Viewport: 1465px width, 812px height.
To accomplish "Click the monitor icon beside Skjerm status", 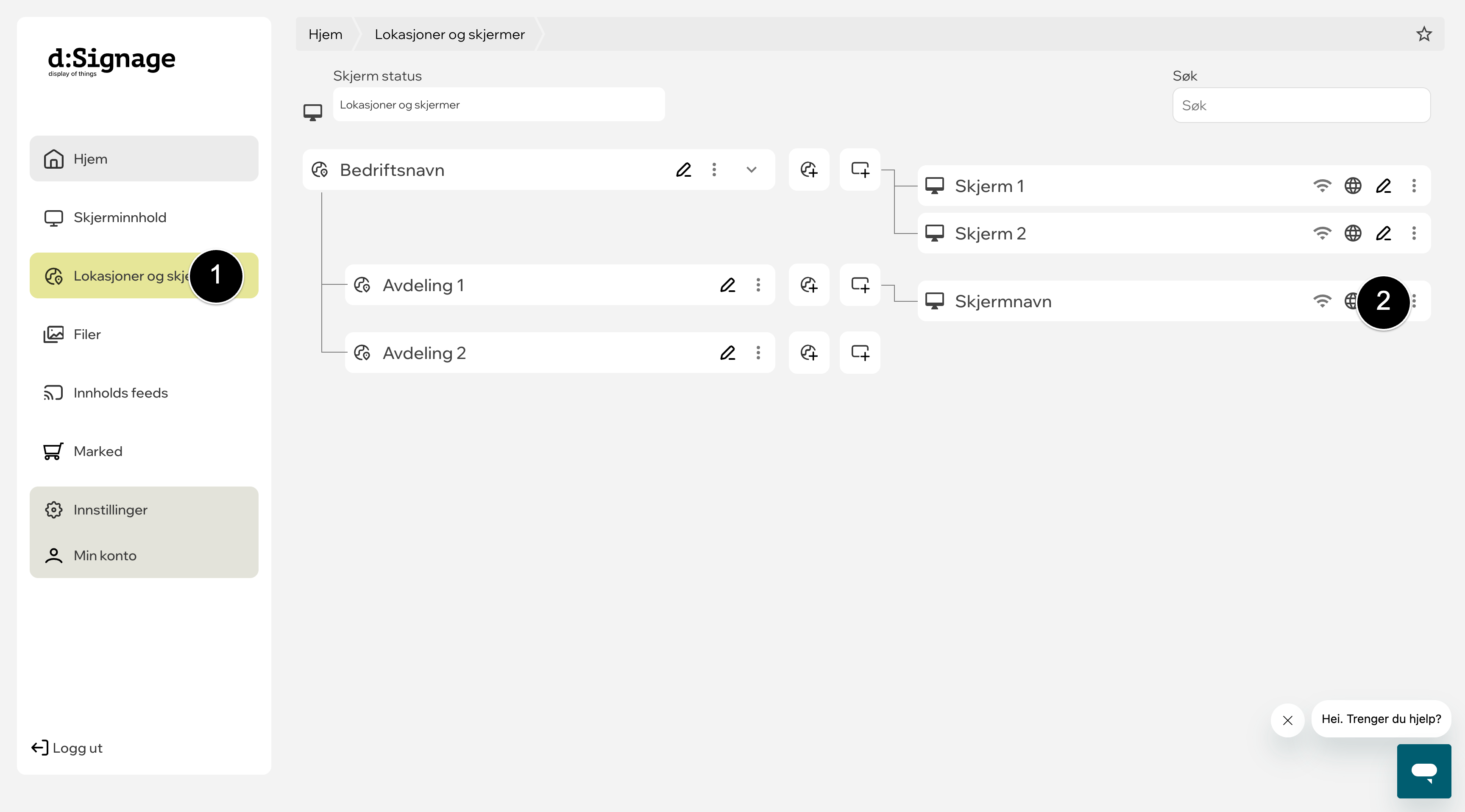I will (x=313, y=112).
